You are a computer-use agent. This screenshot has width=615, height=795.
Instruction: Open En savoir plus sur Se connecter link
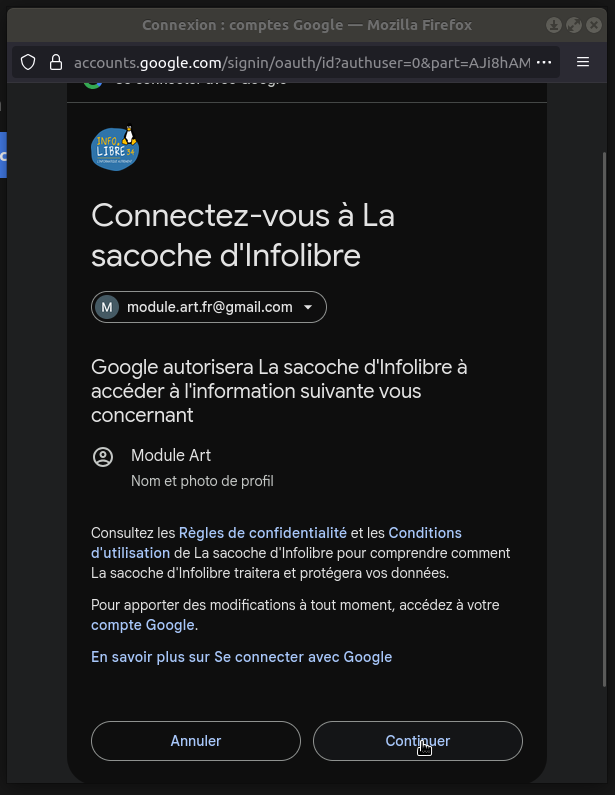pyautogui.click(x=241, y=657)
